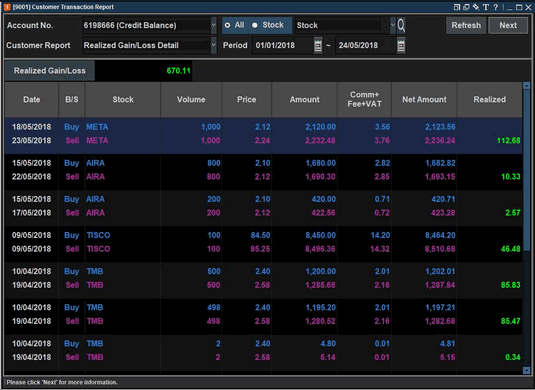Click the T font settings icon
The image size is (535, 390).
point(486,7)
